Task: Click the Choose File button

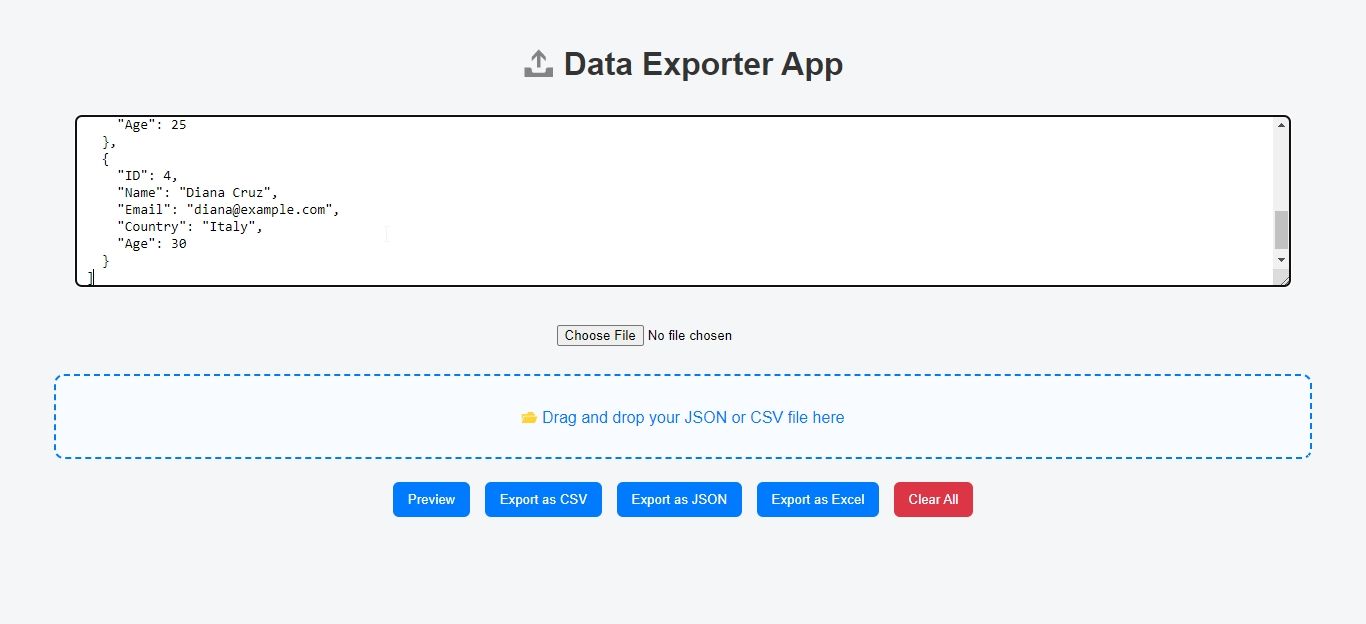Action: coord(600,335)
